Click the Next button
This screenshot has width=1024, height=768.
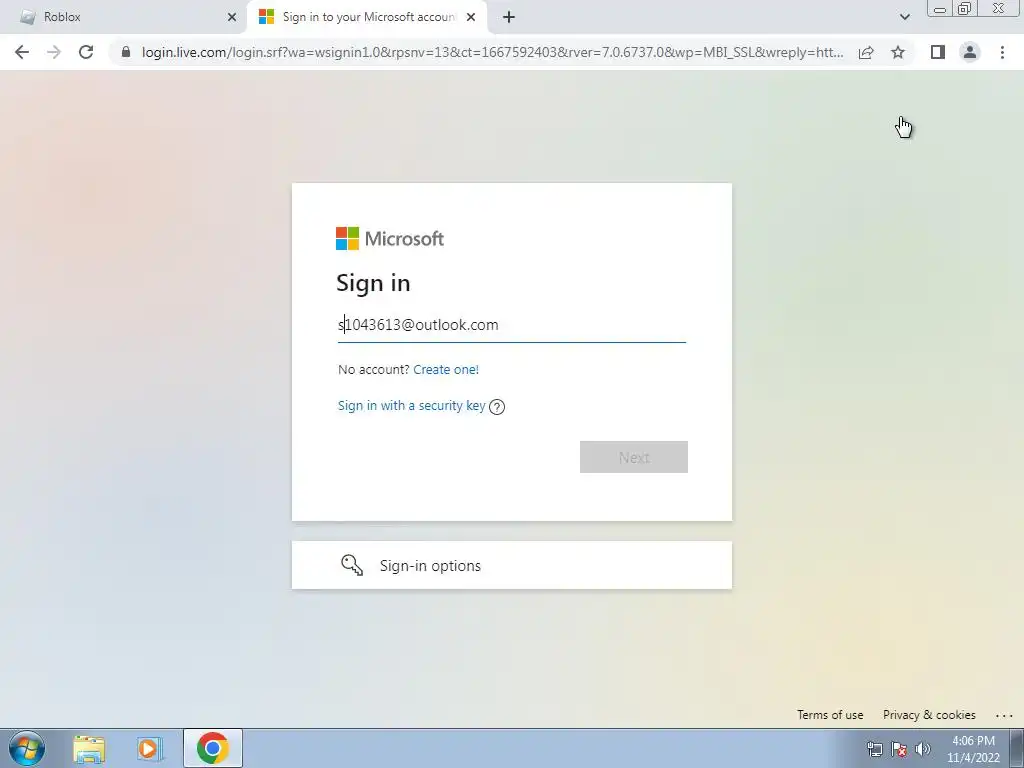click(633, 457)
